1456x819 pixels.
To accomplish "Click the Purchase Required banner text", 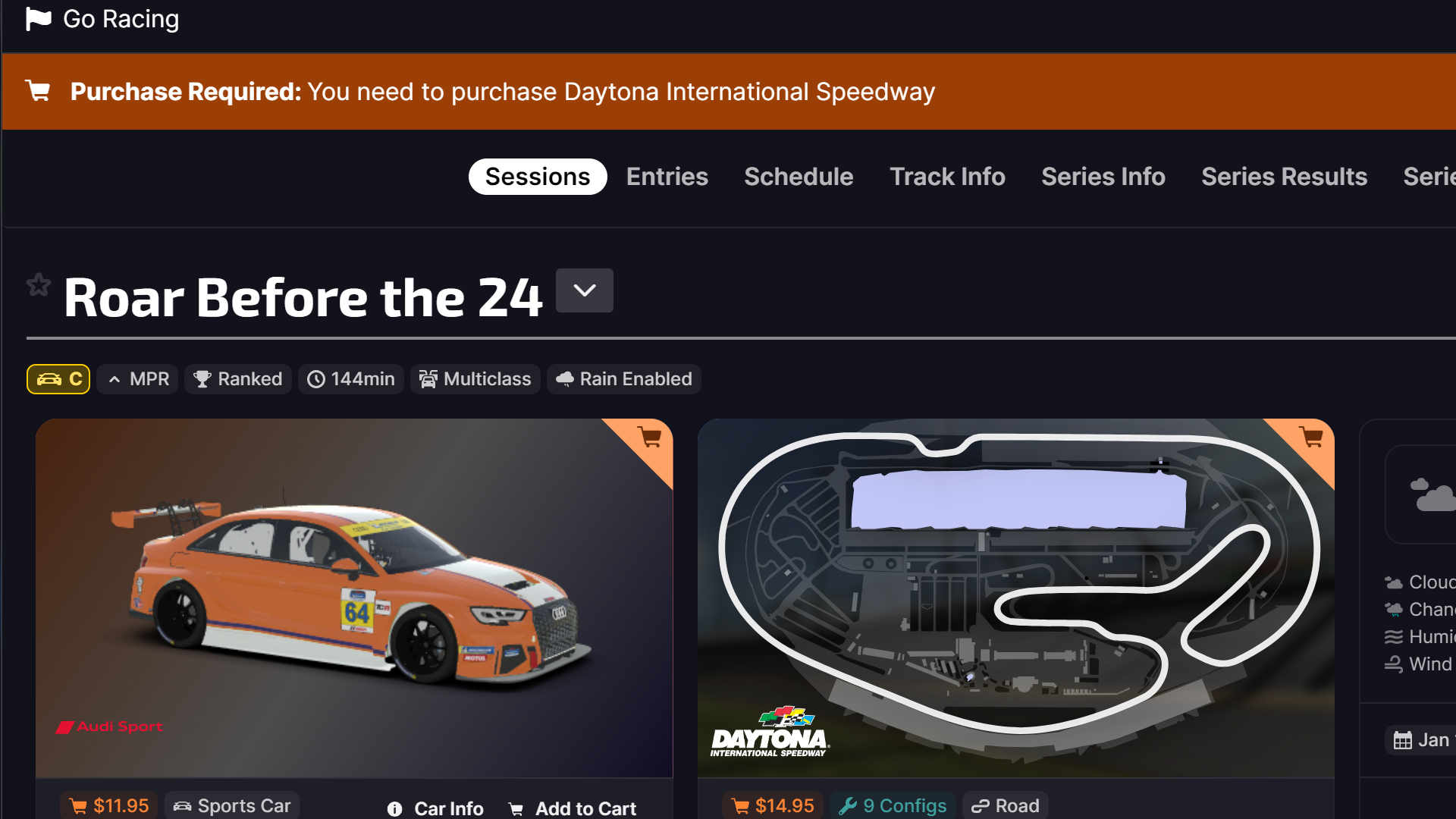I will 503,92.
